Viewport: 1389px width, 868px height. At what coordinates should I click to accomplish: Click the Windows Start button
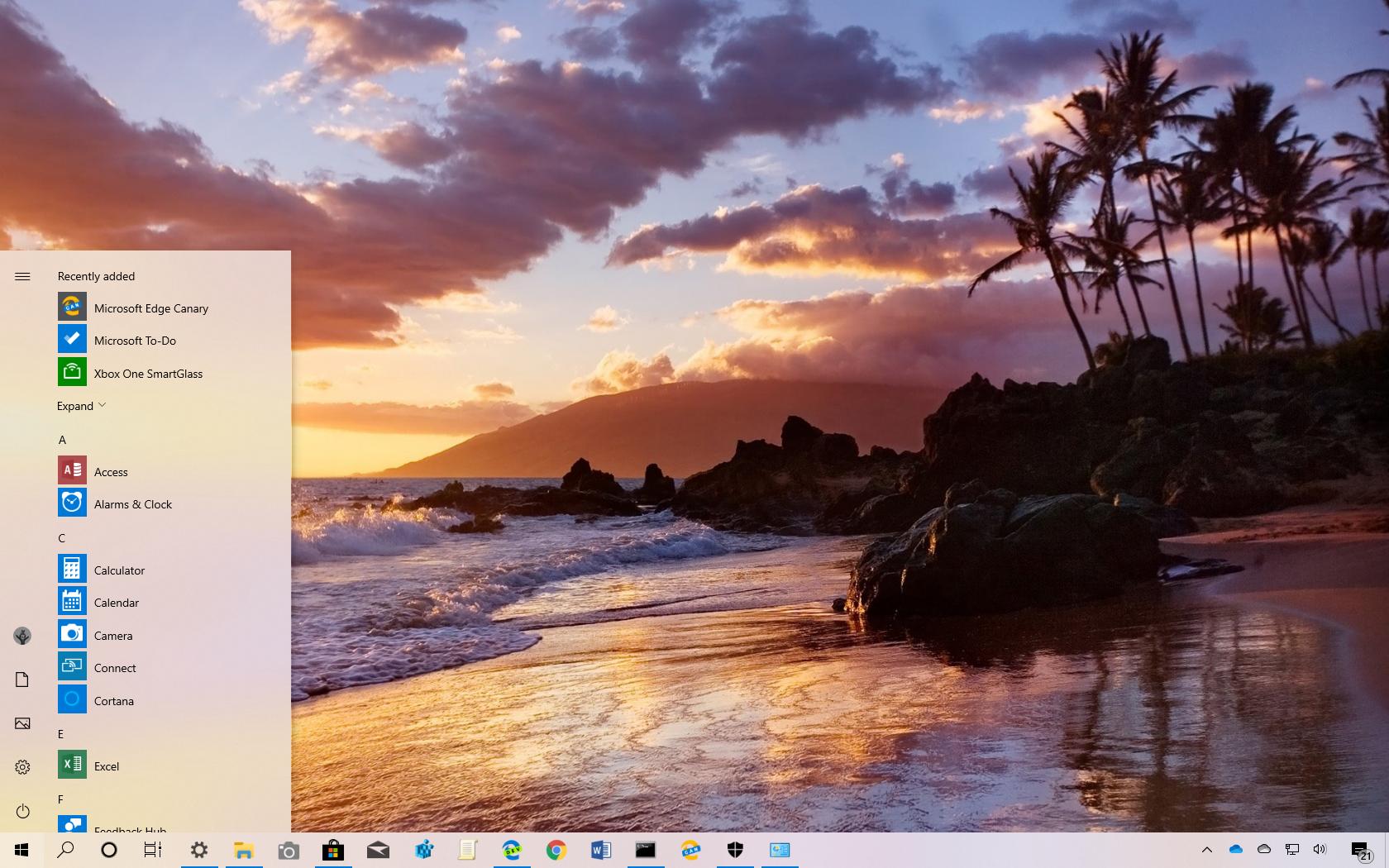pyautogui.click(x=22, y=850)
